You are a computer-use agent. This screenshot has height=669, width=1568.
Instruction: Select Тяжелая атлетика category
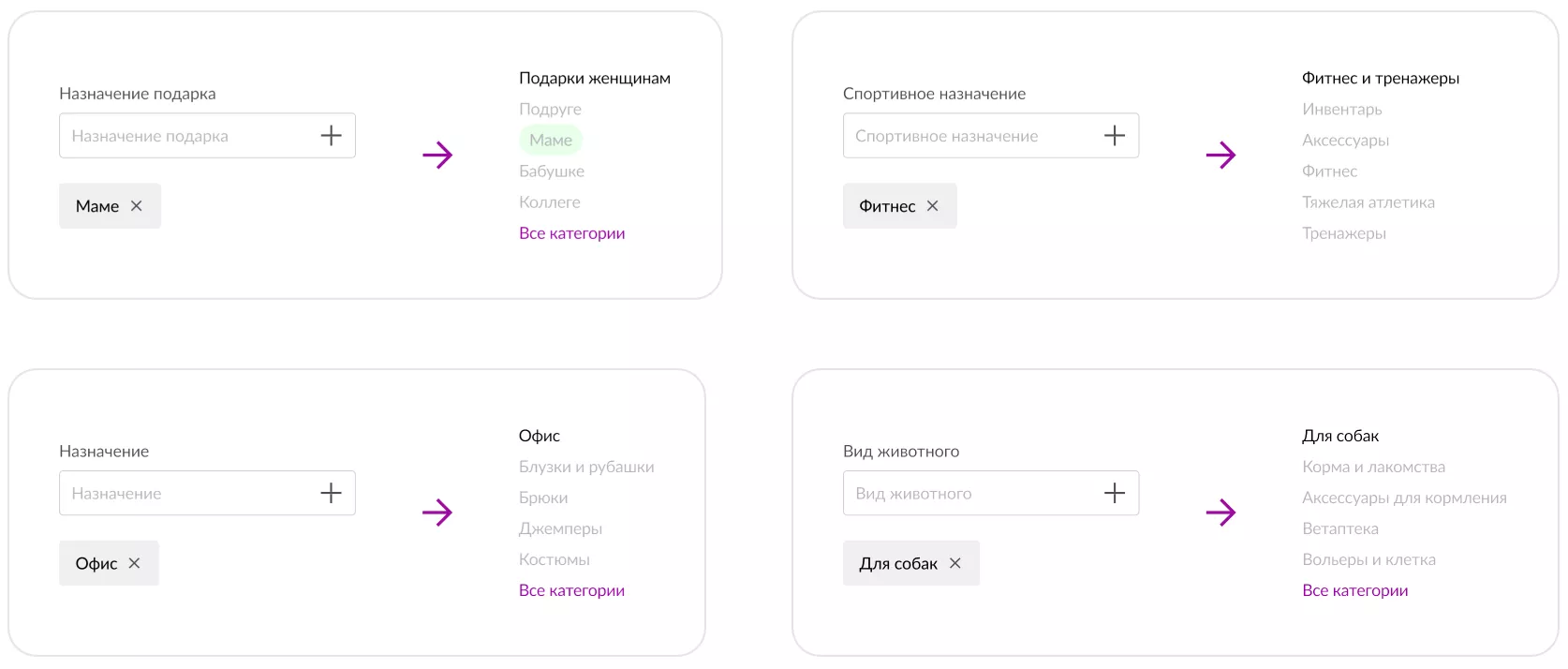coord(1368,202)
